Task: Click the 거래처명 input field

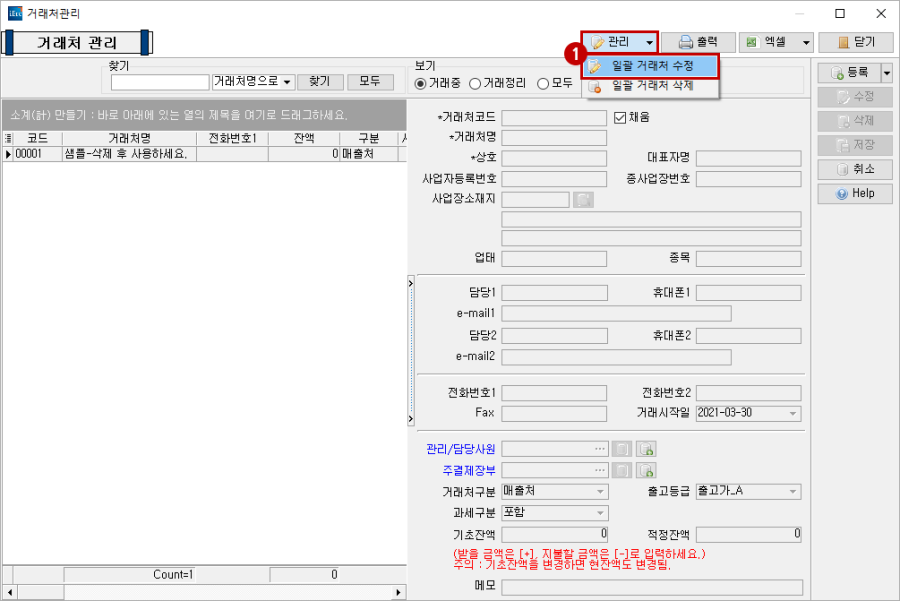Action: (x=553, y=137)
